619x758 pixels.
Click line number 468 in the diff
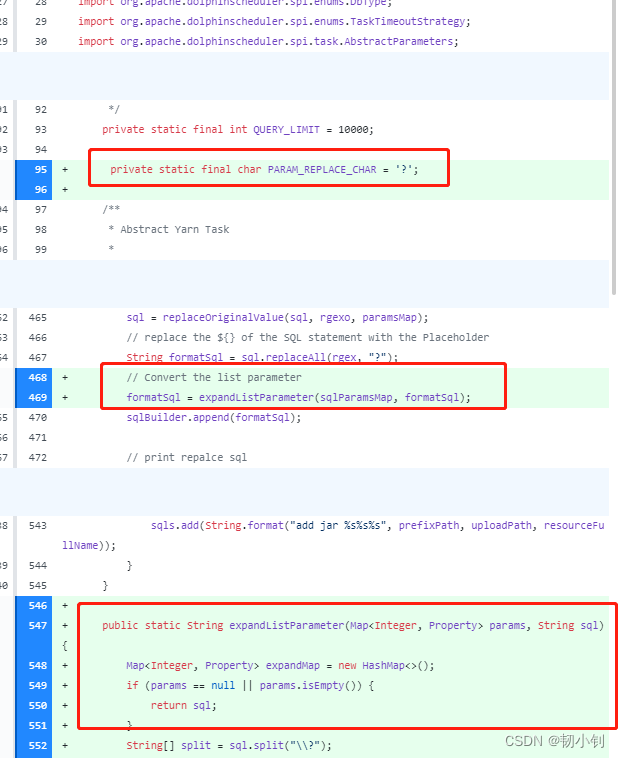pos(38,378)
